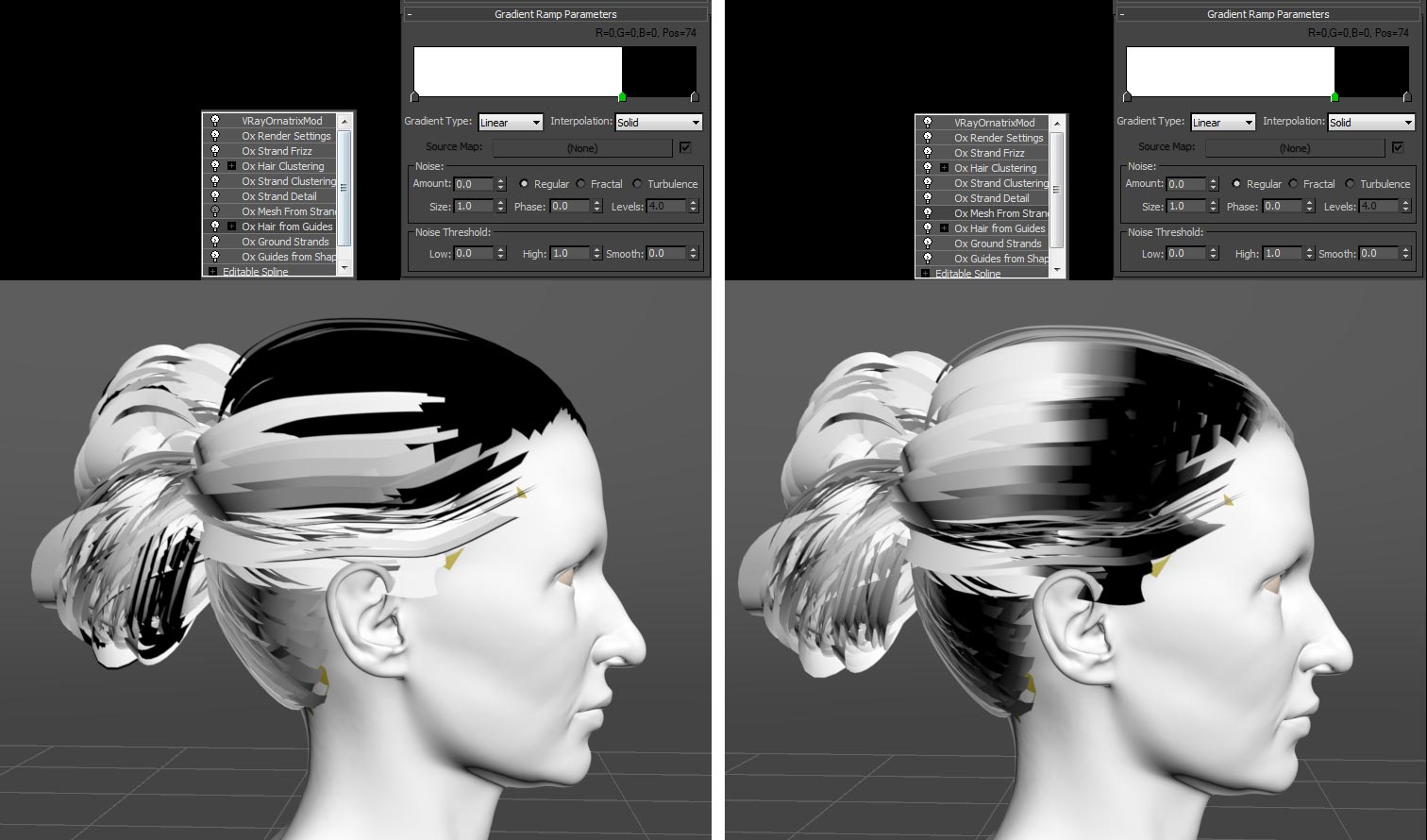This screenshot has width=1427, height=840.
Task: Select Ox Mesh From Strands in left stack
Action: point(288,211)
